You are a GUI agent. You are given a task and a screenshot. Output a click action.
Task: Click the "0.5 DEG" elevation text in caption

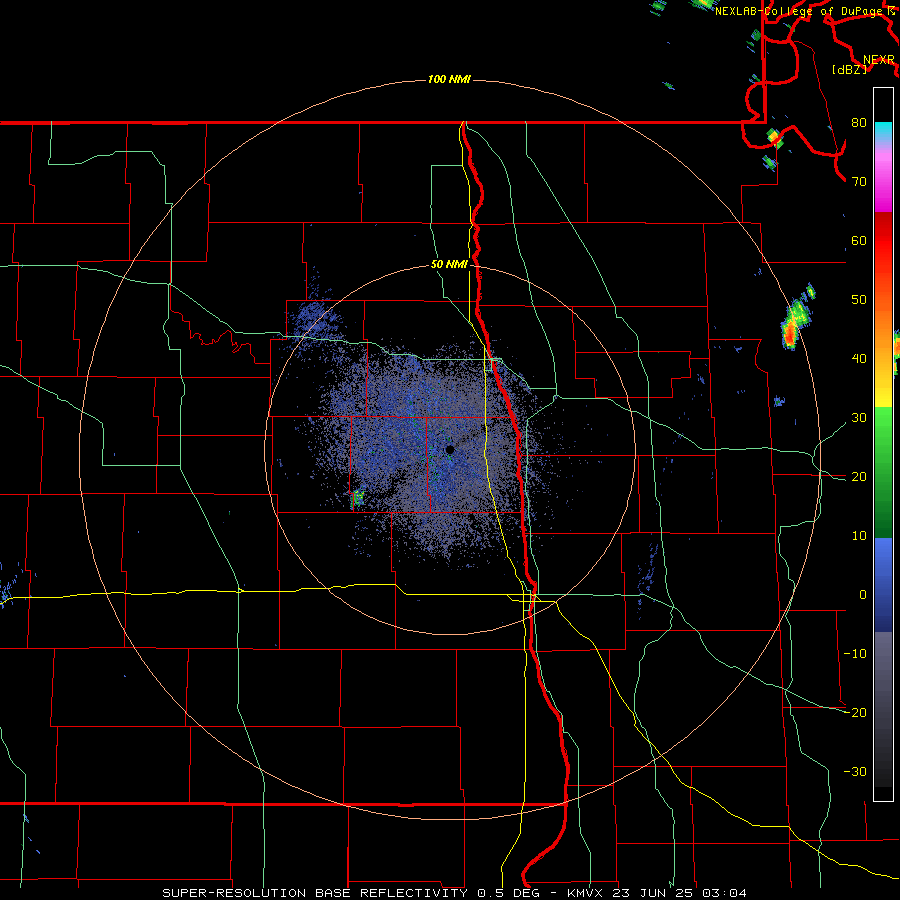[x=509, y=893]
